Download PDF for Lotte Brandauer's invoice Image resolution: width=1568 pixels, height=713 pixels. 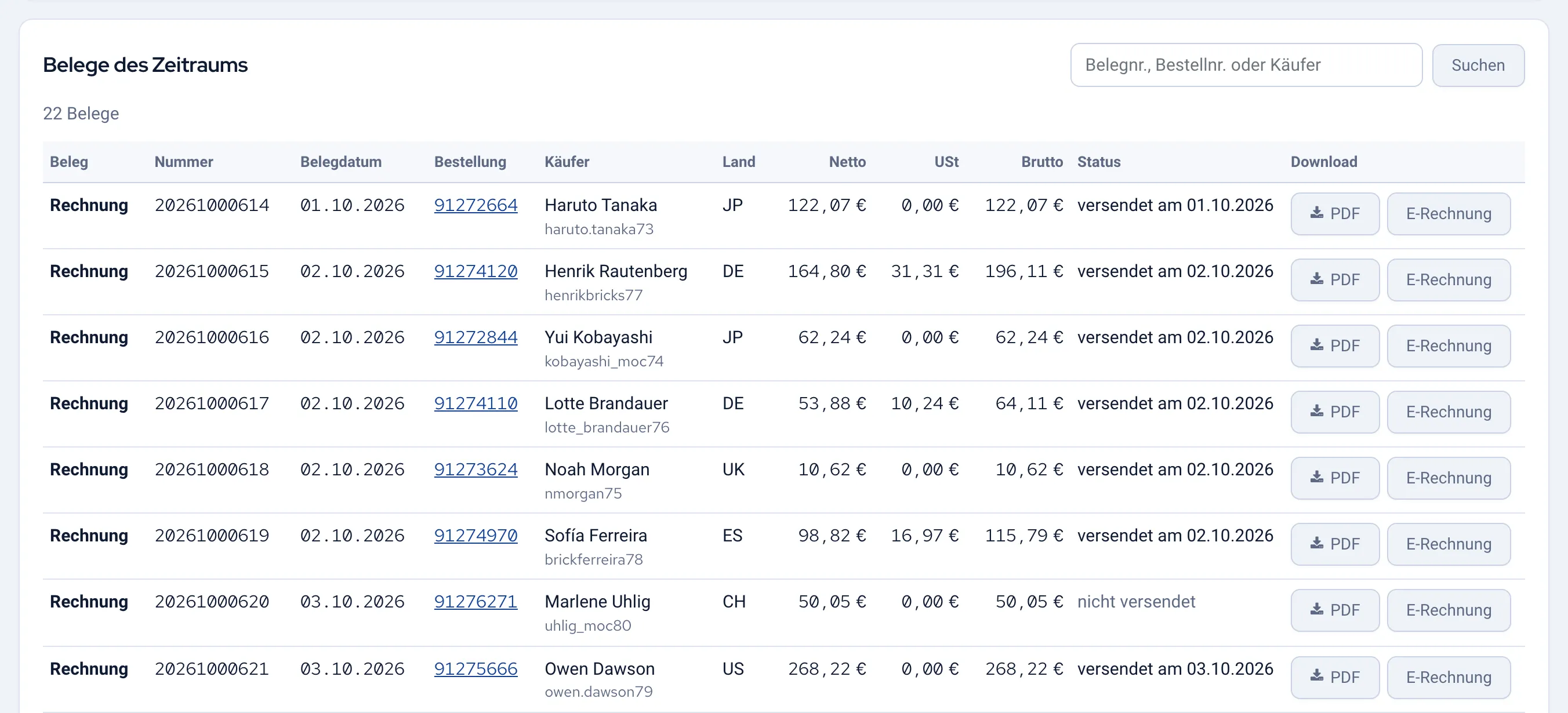point(1334,412)
